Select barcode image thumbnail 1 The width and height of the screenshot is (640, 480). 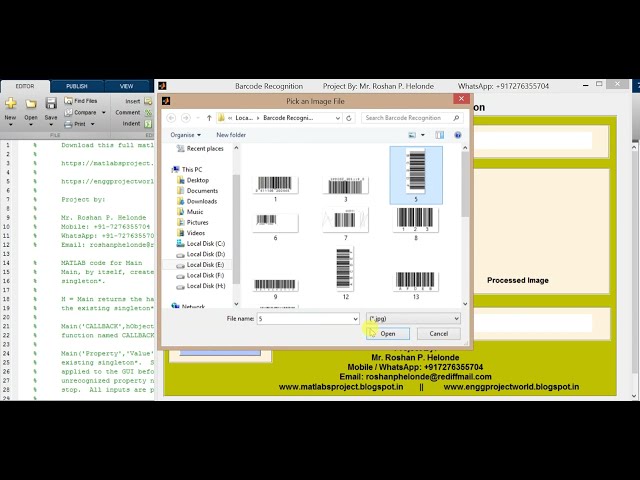[275, 185]
